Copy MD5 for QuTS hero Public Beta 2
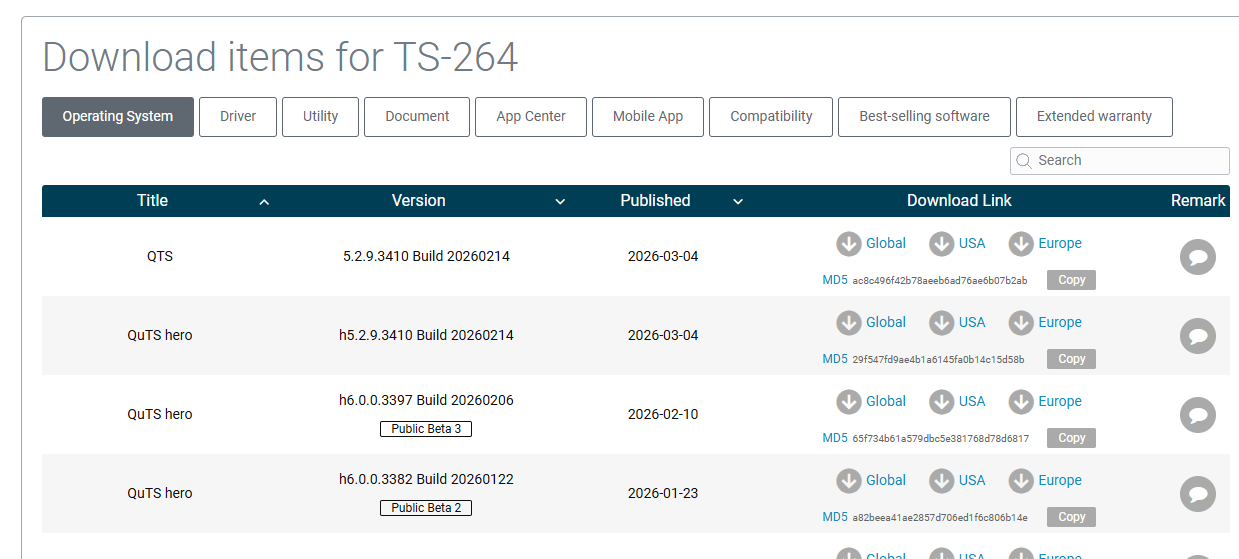Viewport: 1239px width, 559px height. click(x=1071, y=517)
